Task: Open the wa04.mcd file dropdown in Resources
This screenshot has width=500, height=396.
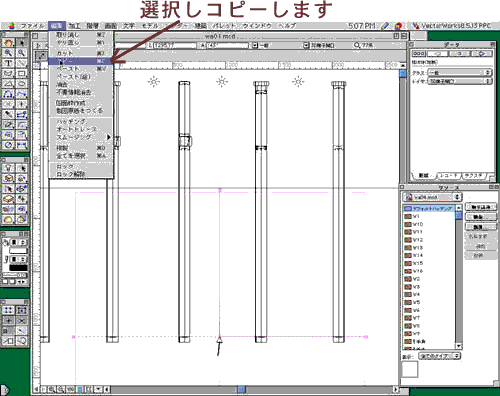Action: tap(432, 197)
